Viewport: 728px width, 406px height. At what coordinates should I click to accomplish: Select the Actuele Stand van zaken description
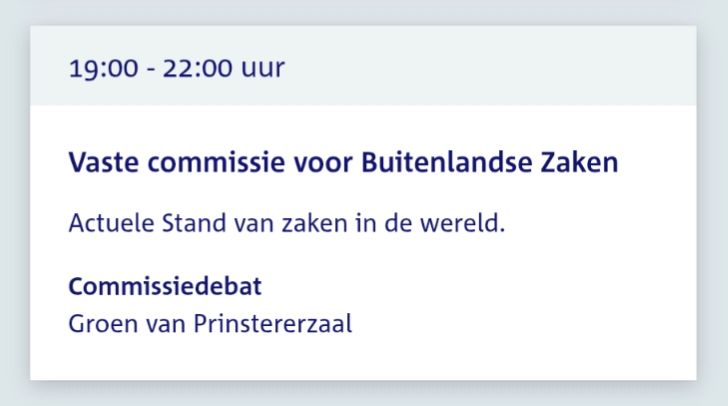pos(287,223)
